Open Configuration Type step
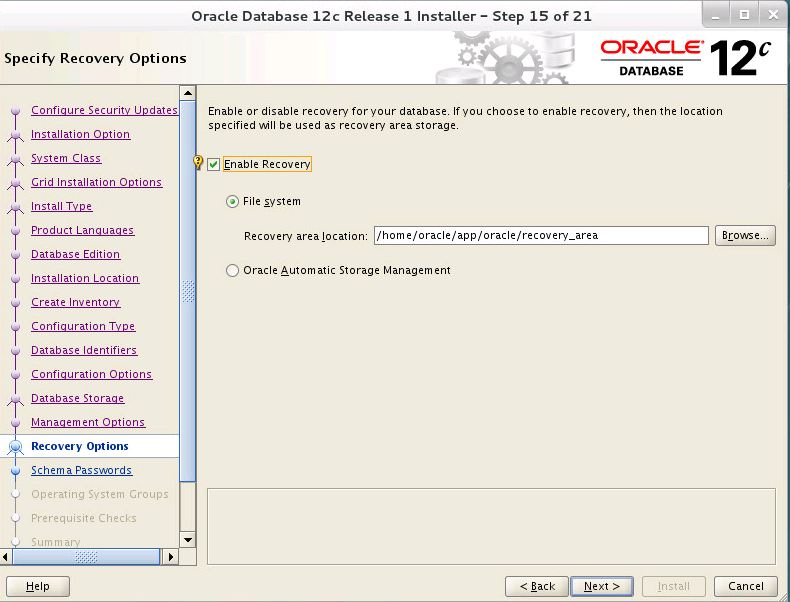This screenshot has width=790, height=602. coord(83,326)
